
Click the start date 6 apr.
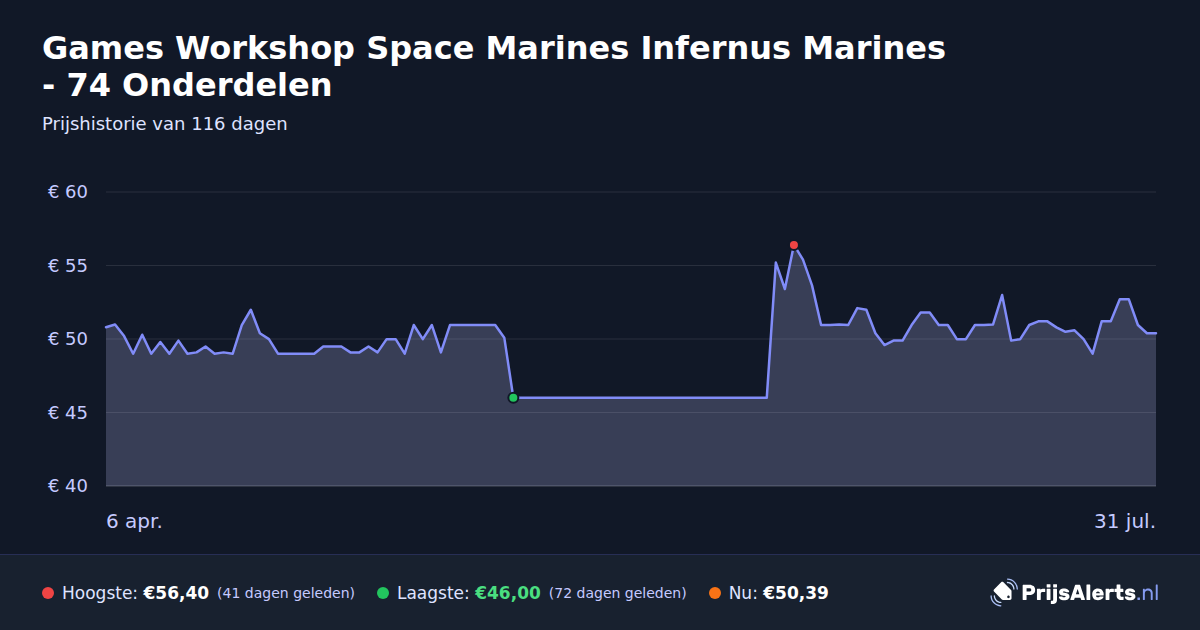tap(134, 522)
